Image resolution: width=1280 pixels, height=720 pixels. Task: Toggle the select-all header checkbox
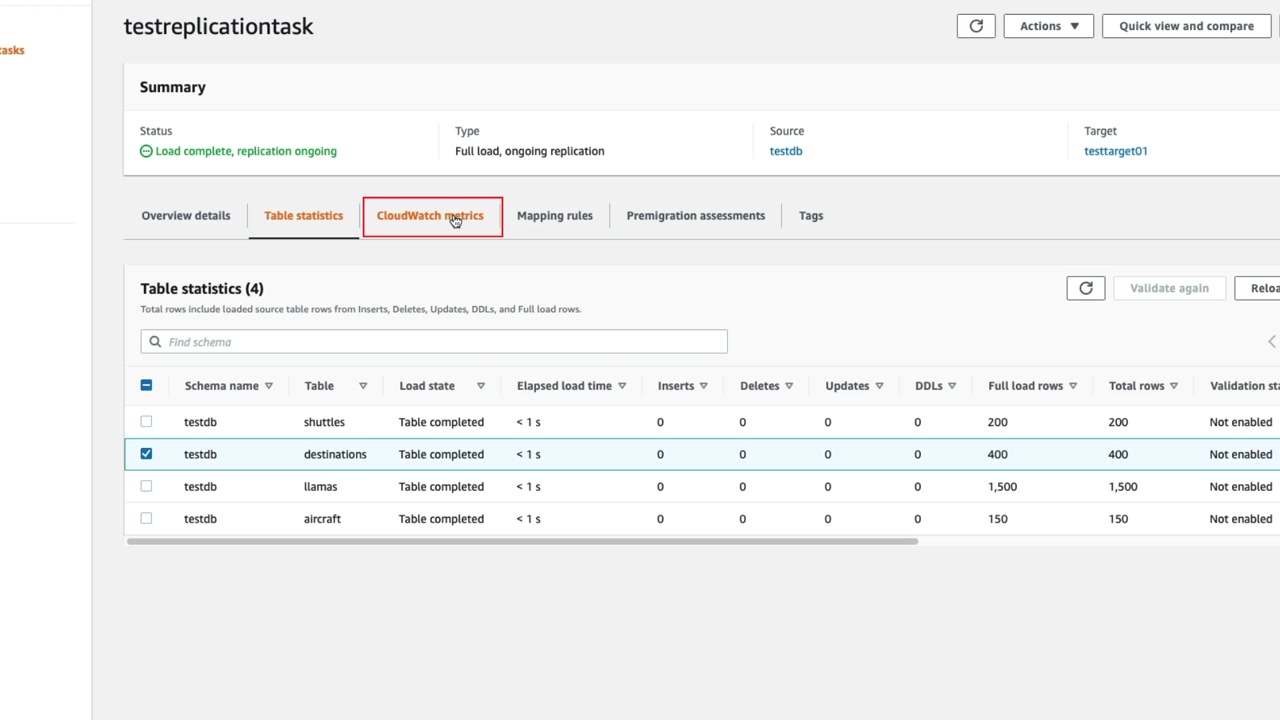[146, 385]
